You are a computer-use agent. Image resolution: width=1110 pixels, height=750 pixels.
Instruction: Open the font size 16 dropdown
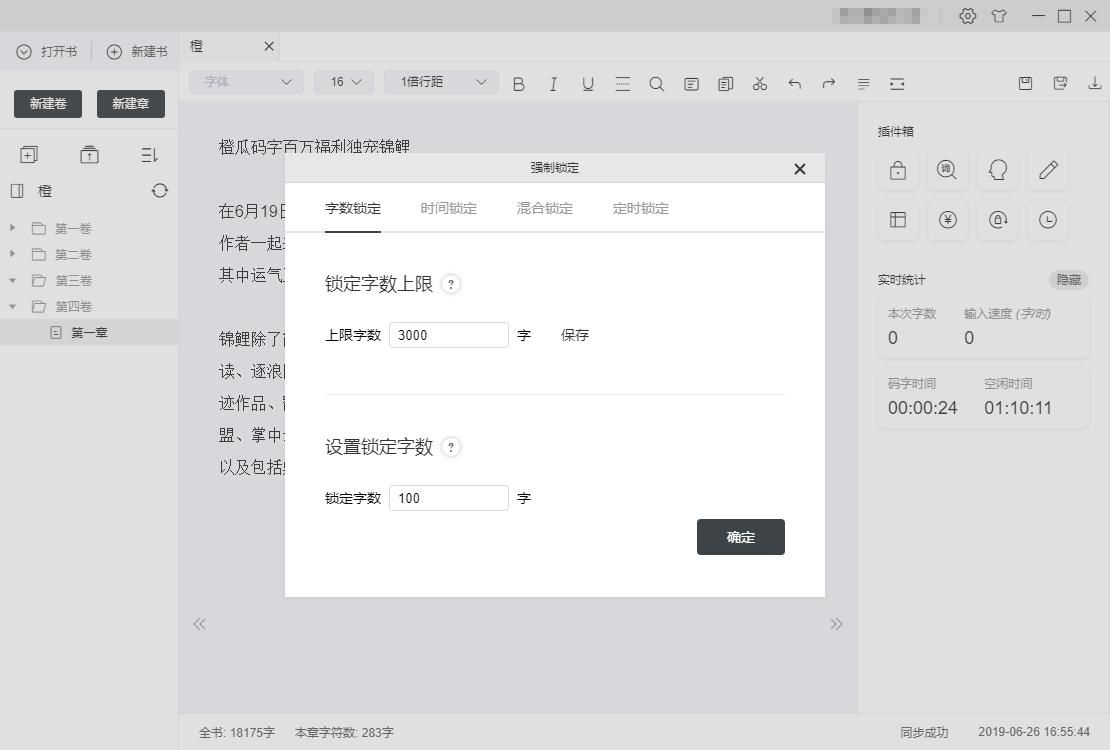tap(344, 81)
